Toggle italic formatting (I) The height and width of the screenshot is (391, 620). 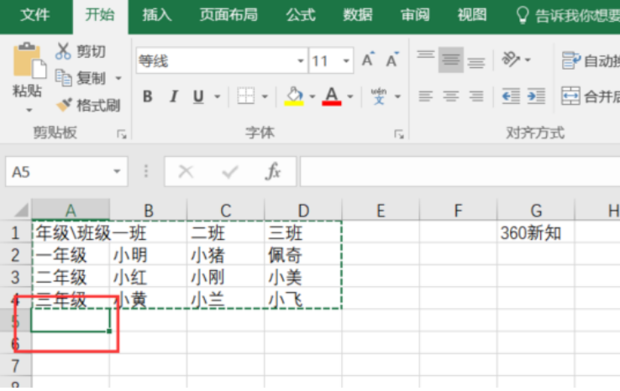pyautogui.click(x=173, y=96)
